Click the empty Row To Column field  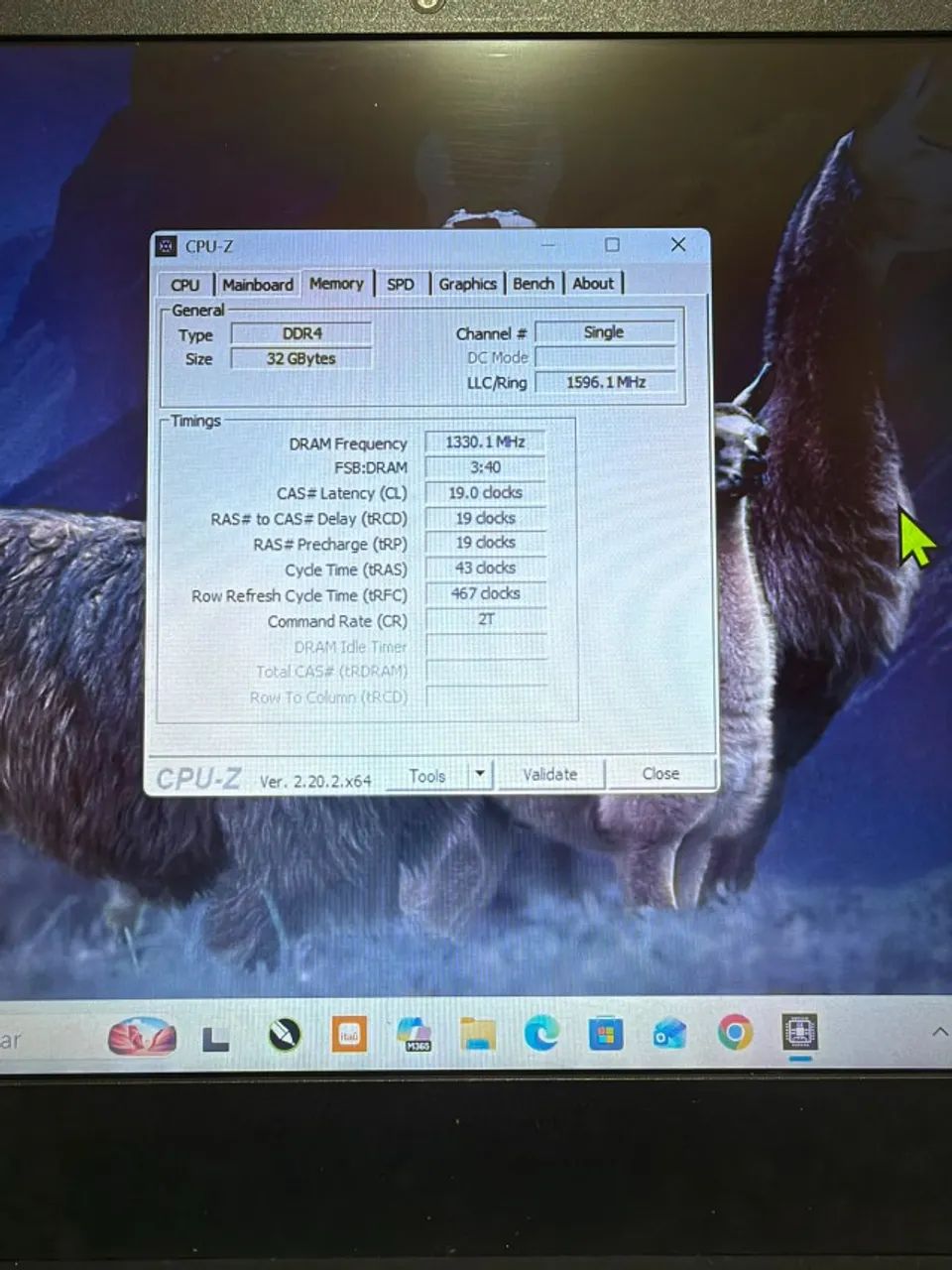click(485, 696)
